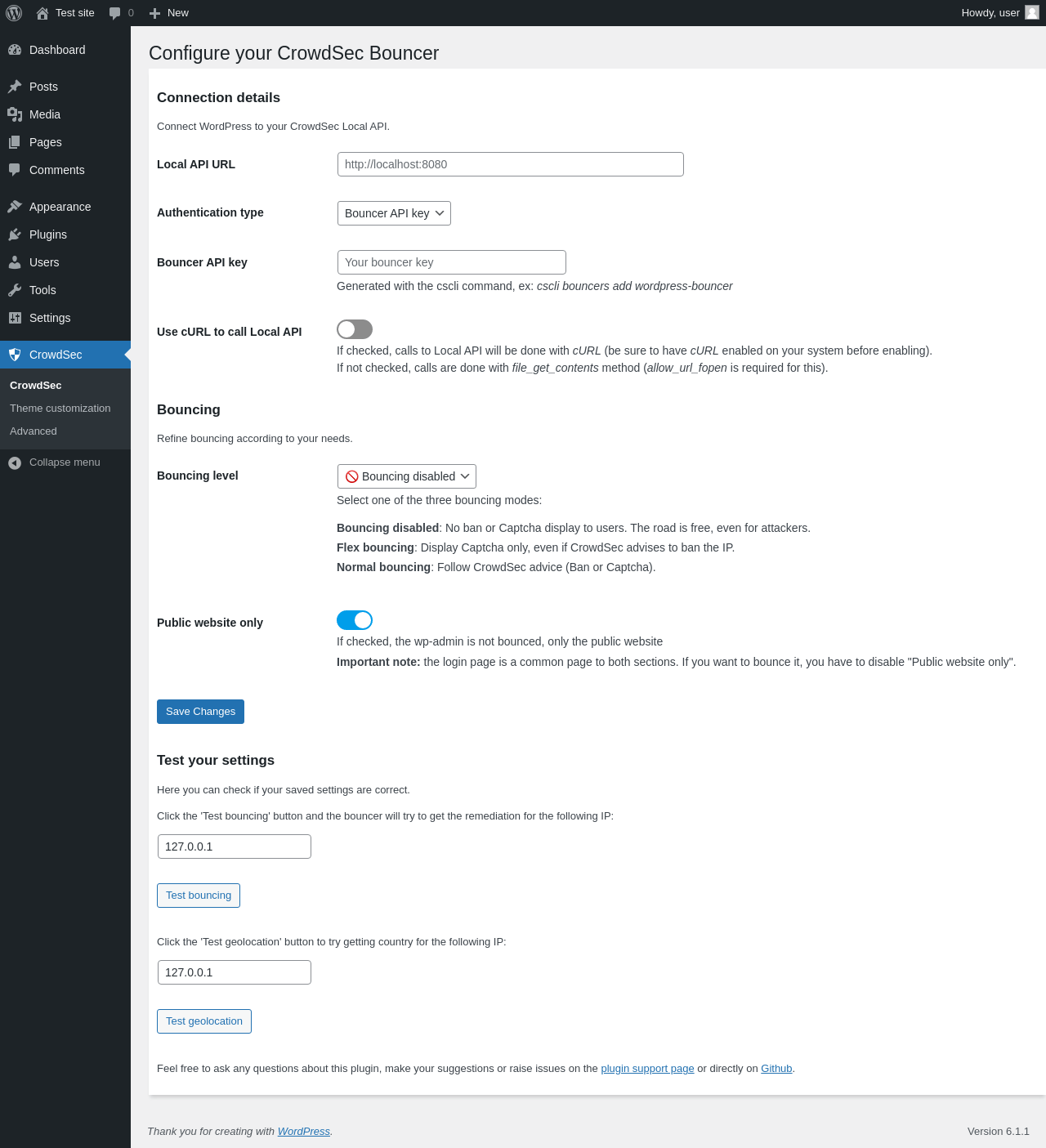Click the Save Changes button
Screen dimensions: 1046x1148
(x=200, y=712)
